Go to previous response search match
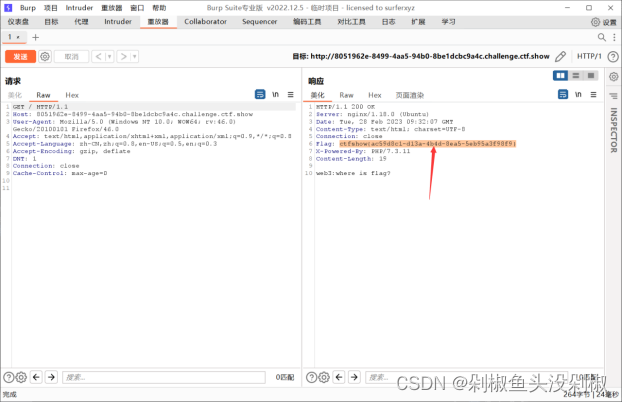This screenshot has height=402, width=623. click(339, 377)
